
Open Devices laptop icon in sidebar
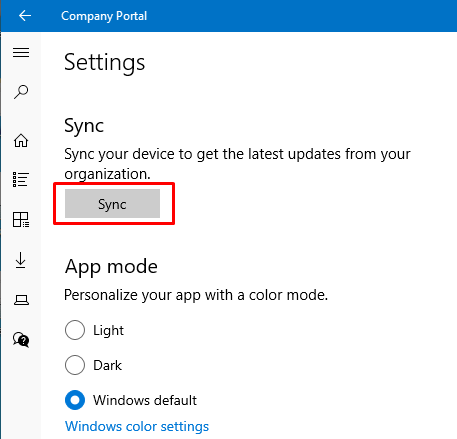click(x=21, y=300)
